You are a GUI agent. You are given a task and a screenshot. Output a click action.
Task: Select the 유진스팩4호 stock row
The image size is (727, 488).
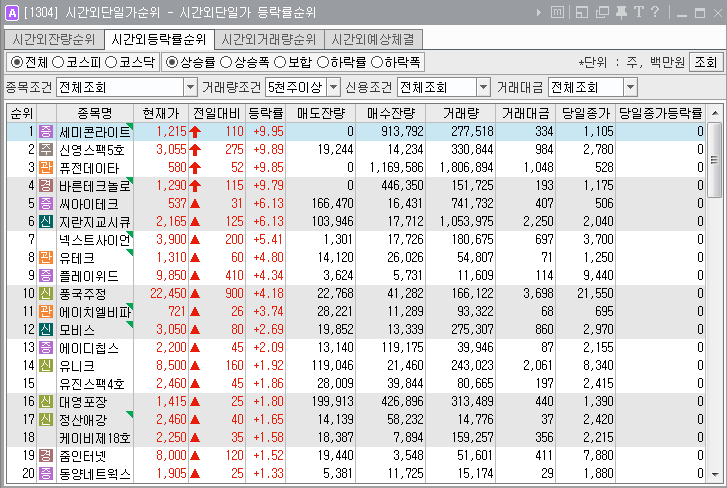(356, 384)
